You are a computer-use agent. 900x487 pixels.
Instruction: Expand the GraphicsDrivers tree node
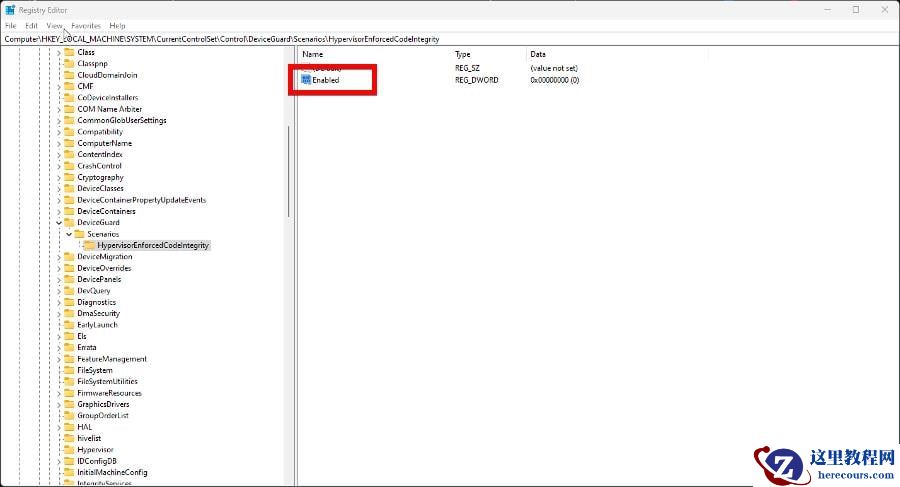(59, 404)
